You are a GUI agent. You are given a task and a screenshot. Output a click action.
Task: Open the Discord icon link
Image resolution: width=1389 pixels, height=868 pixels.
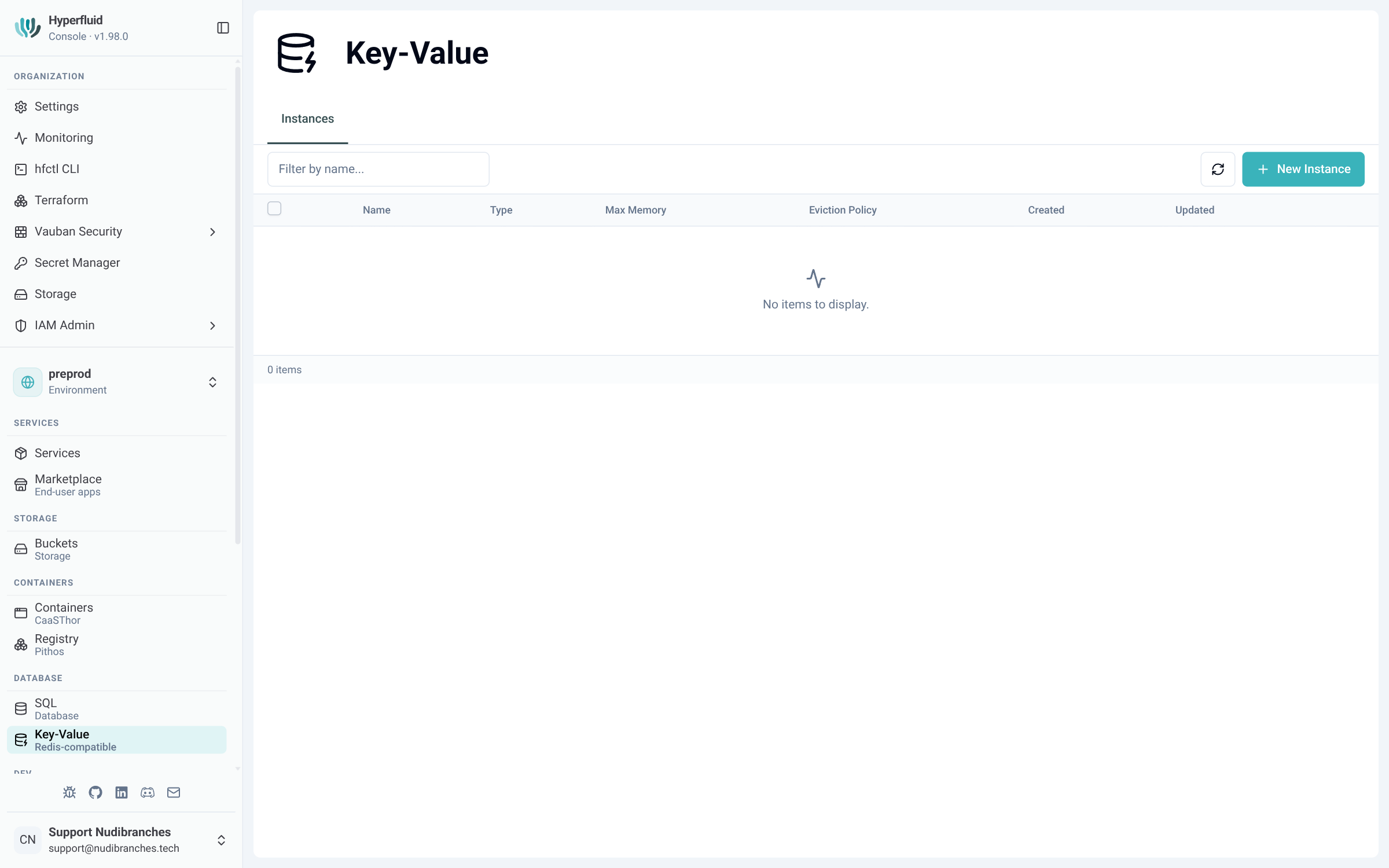pyautogui.click(x=148, y=792)
